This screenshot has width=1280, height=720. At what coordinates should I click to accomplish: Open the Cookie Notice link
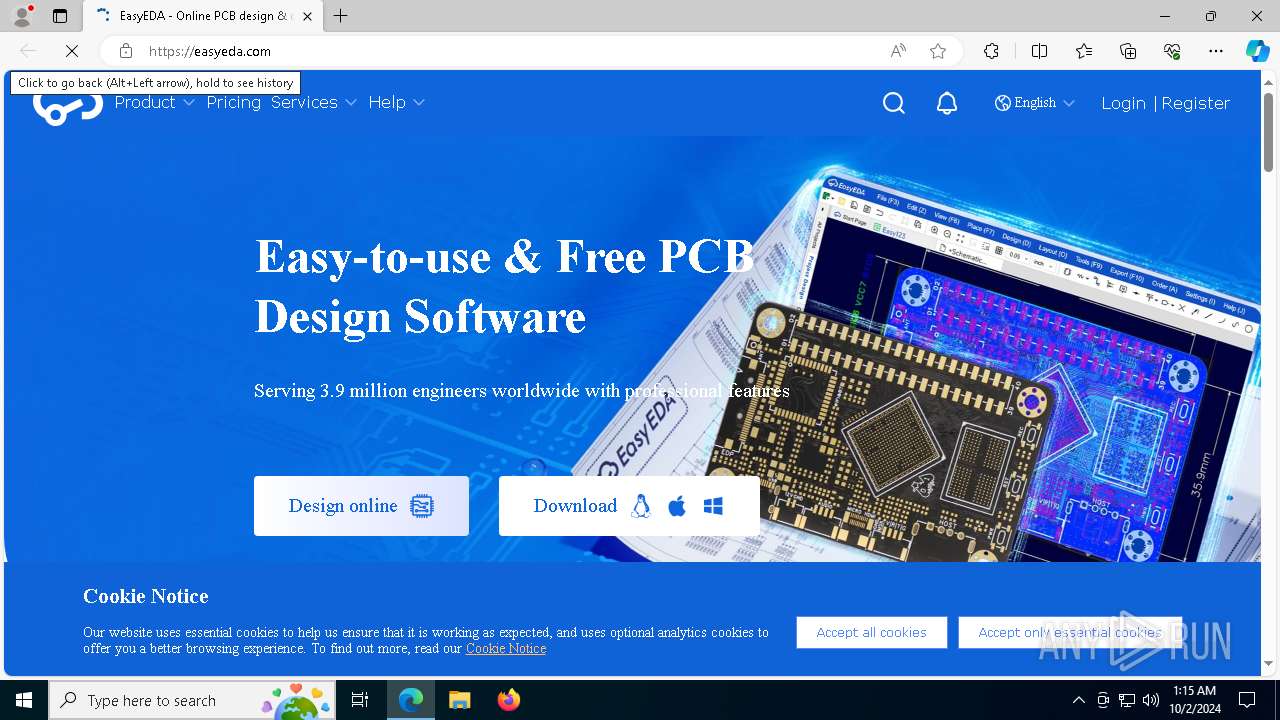506,648
